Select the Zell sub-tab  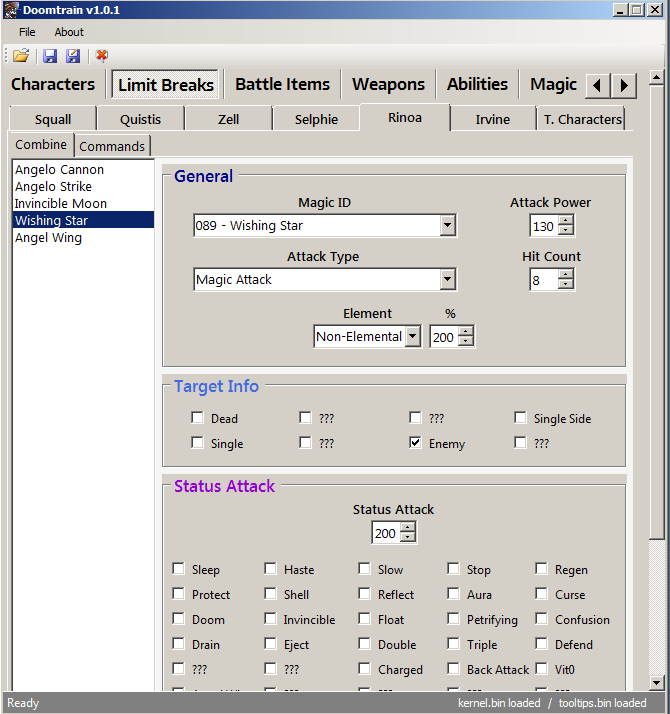pos(228,119)
